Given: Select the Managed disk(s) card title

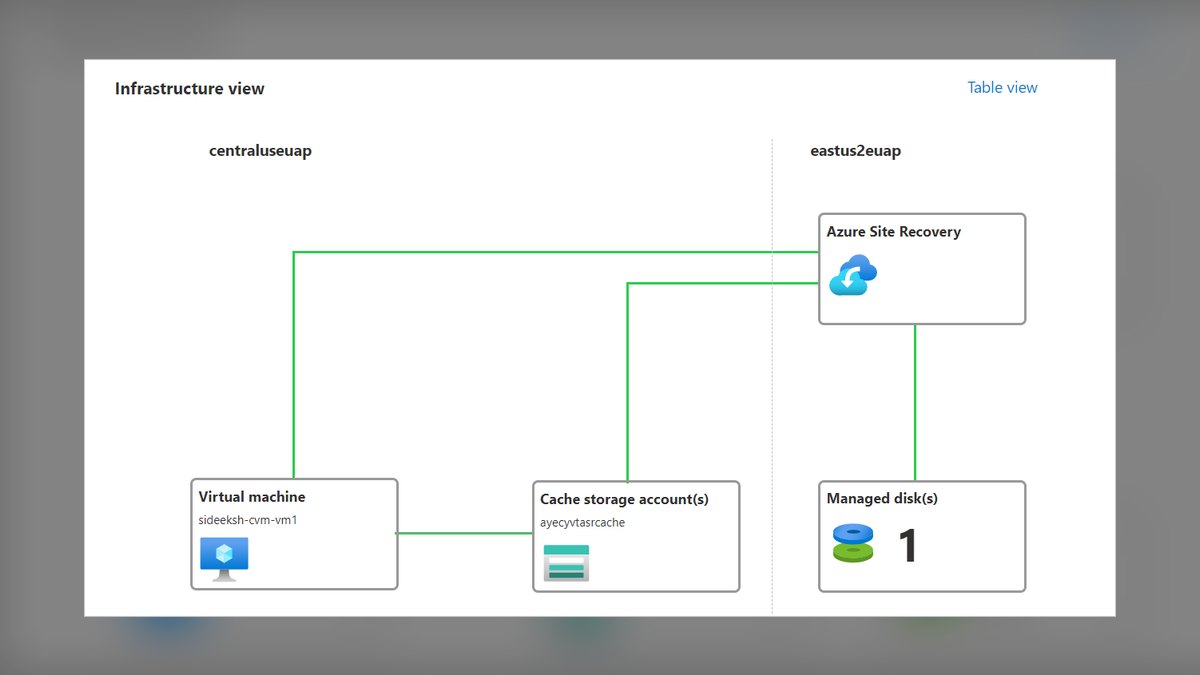Looking at the screenshot, I should [x=882, y=498].
